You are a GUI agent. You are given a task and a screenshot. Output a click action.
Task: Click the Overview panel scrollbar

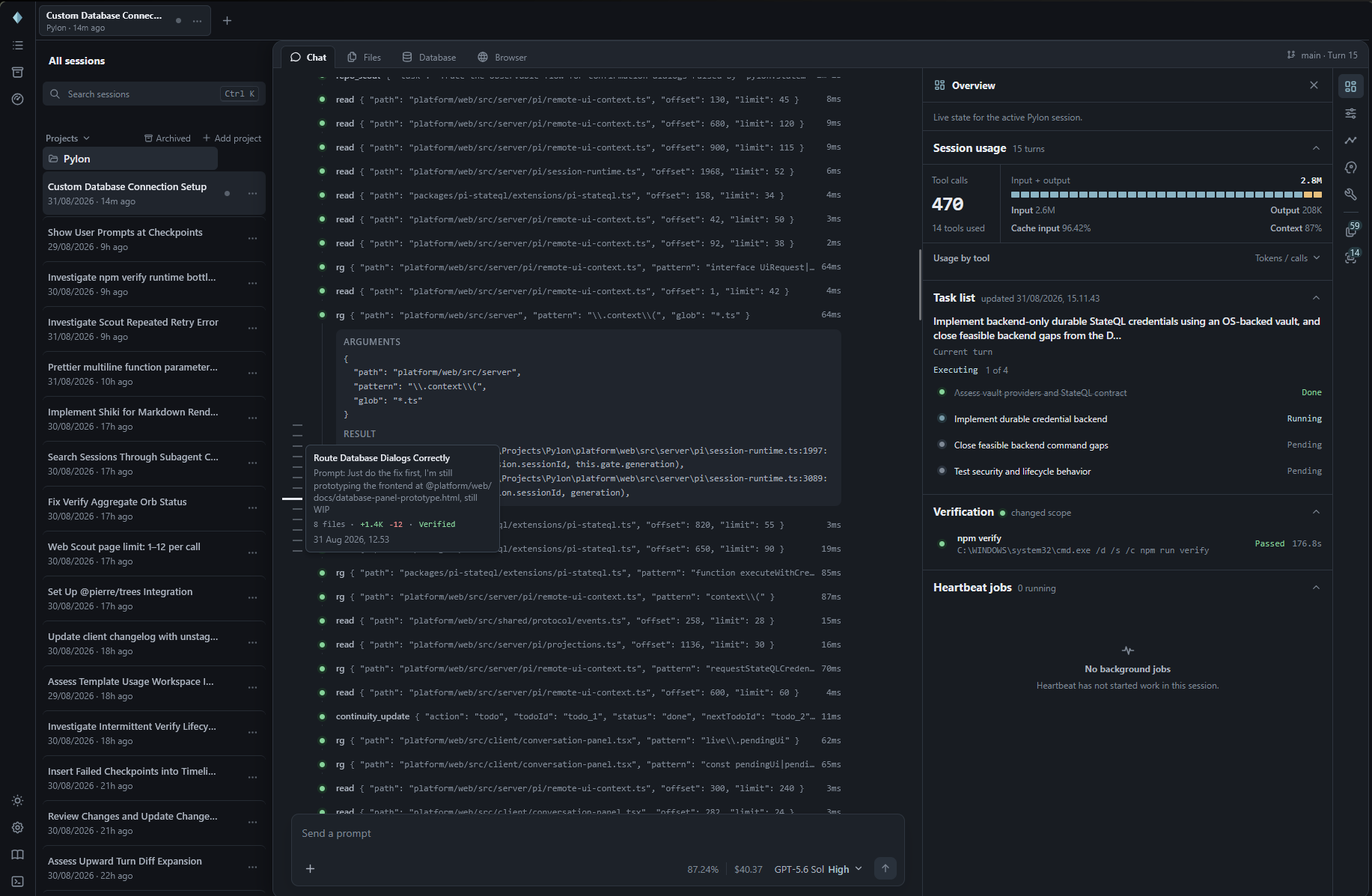point(920,284)
